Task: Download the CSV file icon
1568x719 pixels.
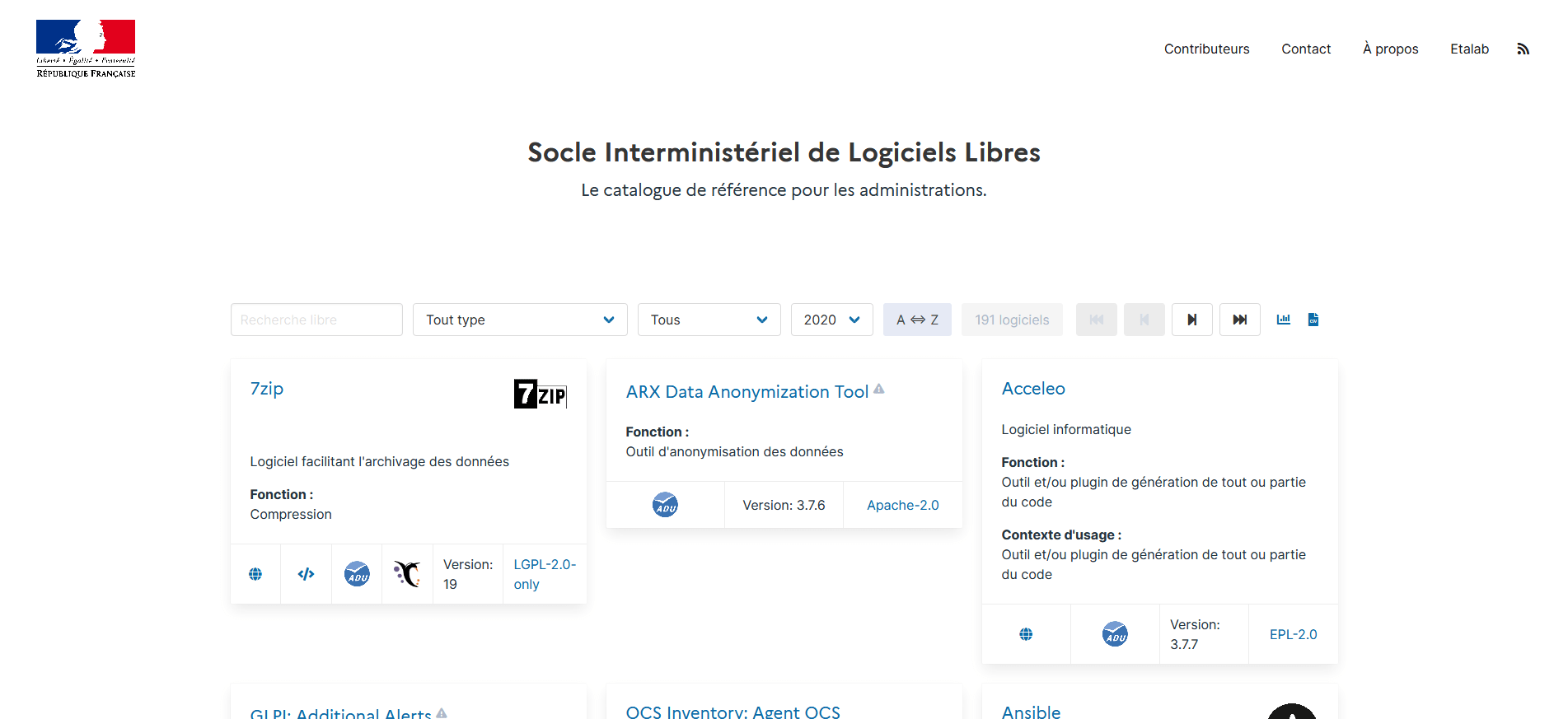Action: coord(1313,320)
